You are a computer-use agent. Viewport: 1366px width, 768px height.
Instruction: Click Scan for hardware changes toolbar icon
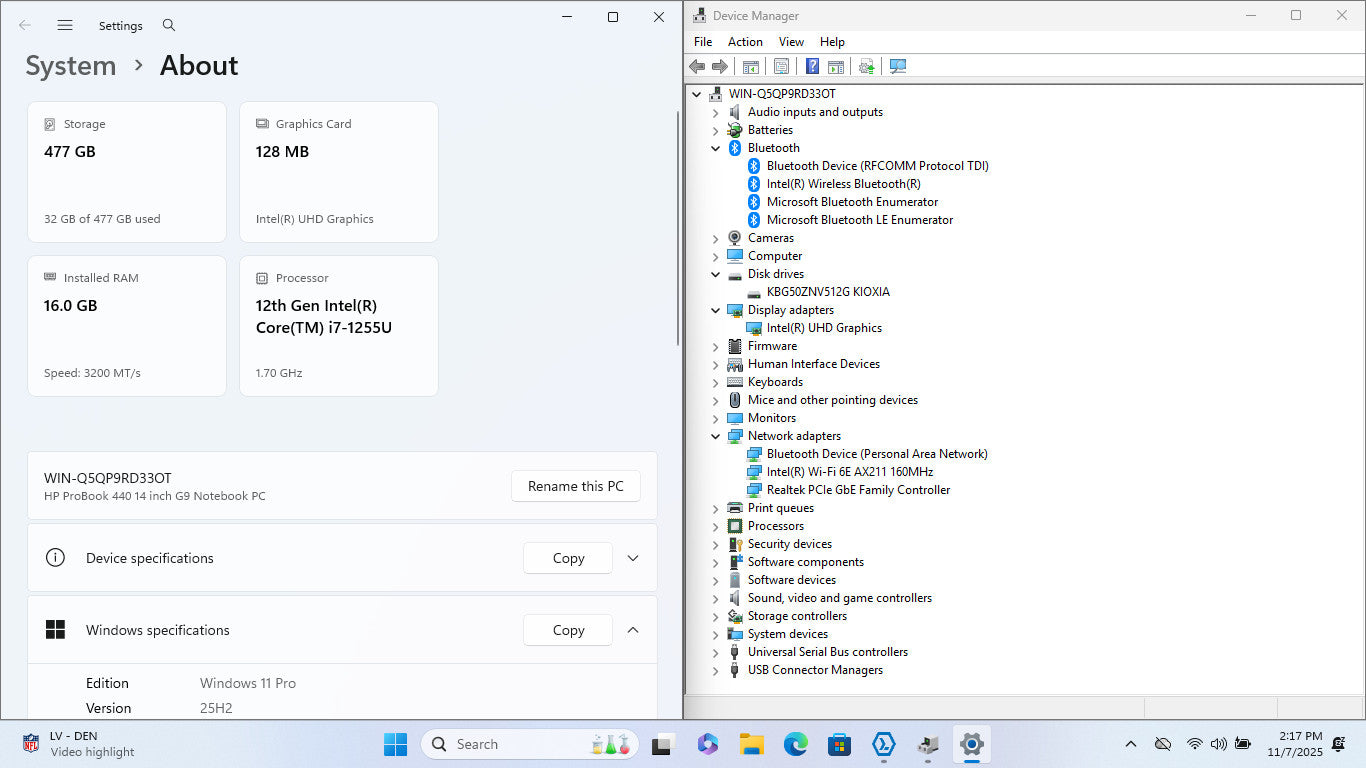(897, 66)
